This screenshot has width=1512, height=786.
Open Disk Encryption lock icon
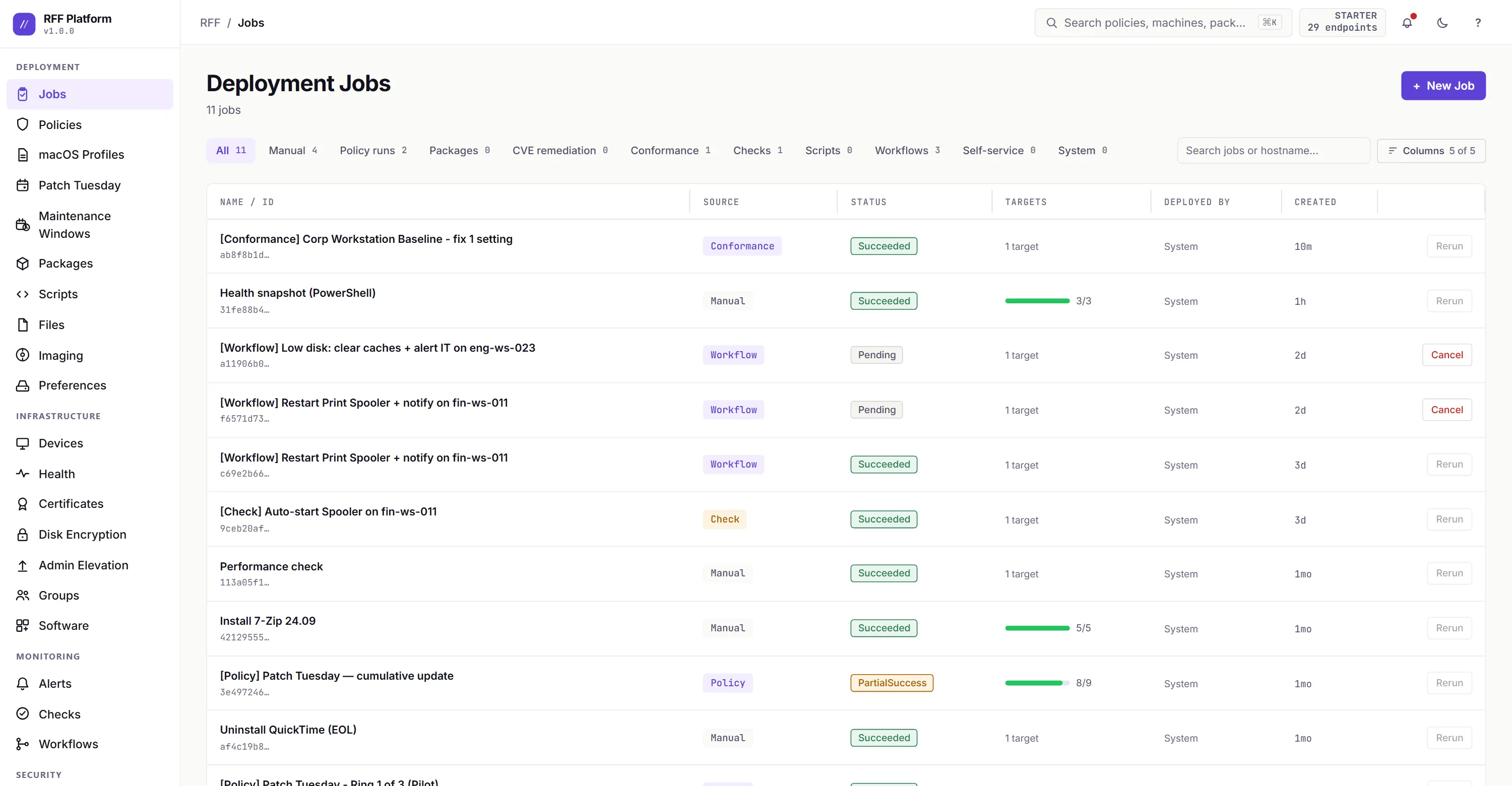point(22,535)
